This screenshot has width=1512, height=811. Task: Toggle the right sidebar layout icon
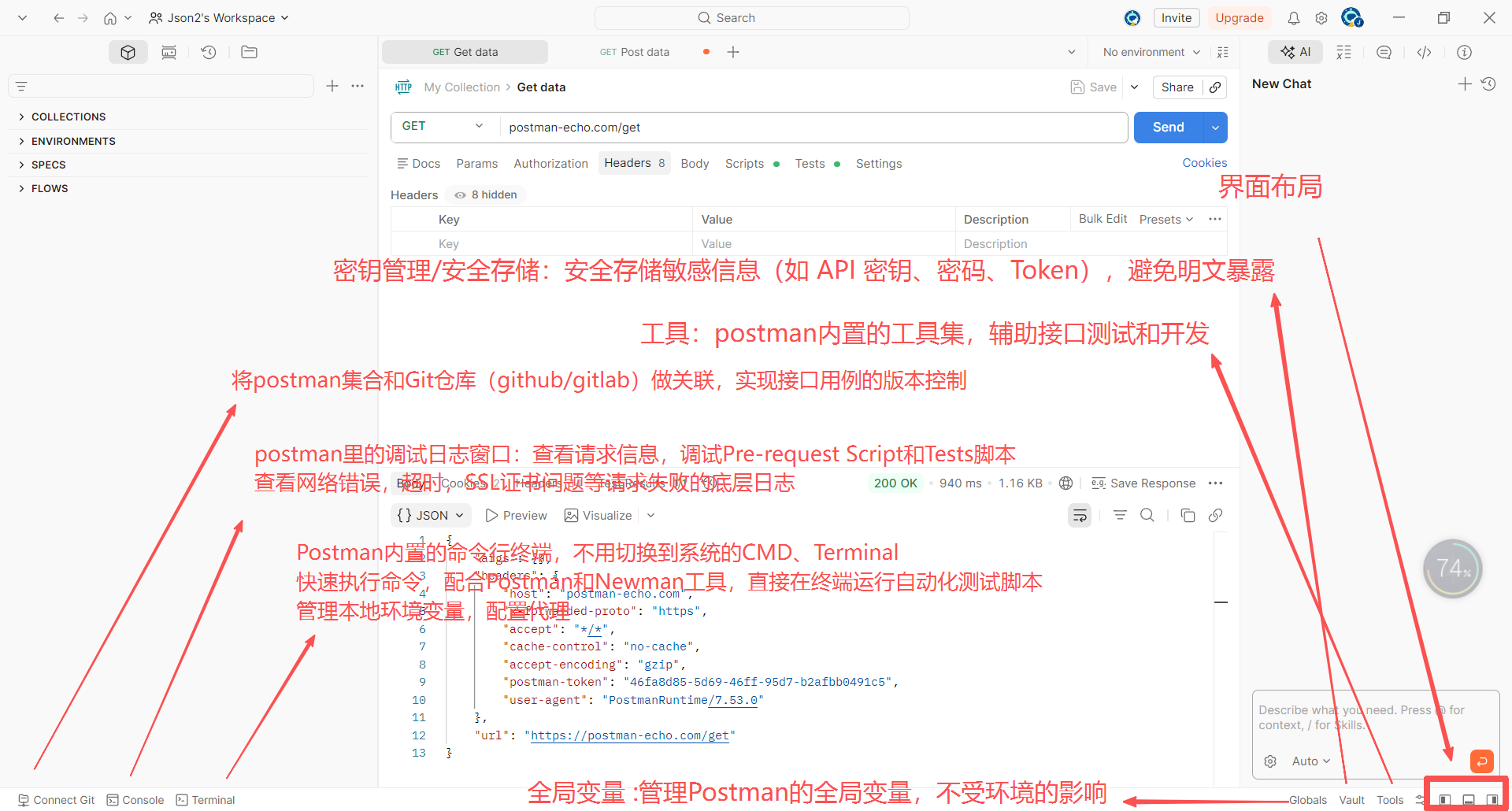(1492, 800)
